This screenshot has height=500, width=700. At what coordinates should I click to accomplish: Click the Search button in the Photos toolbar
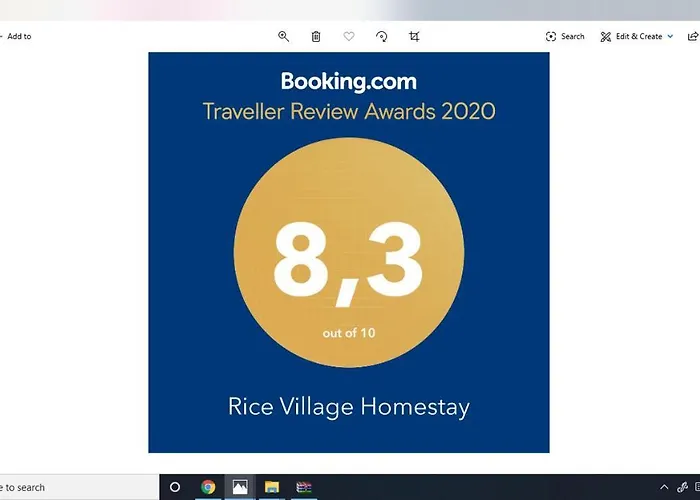click(565, 37)
